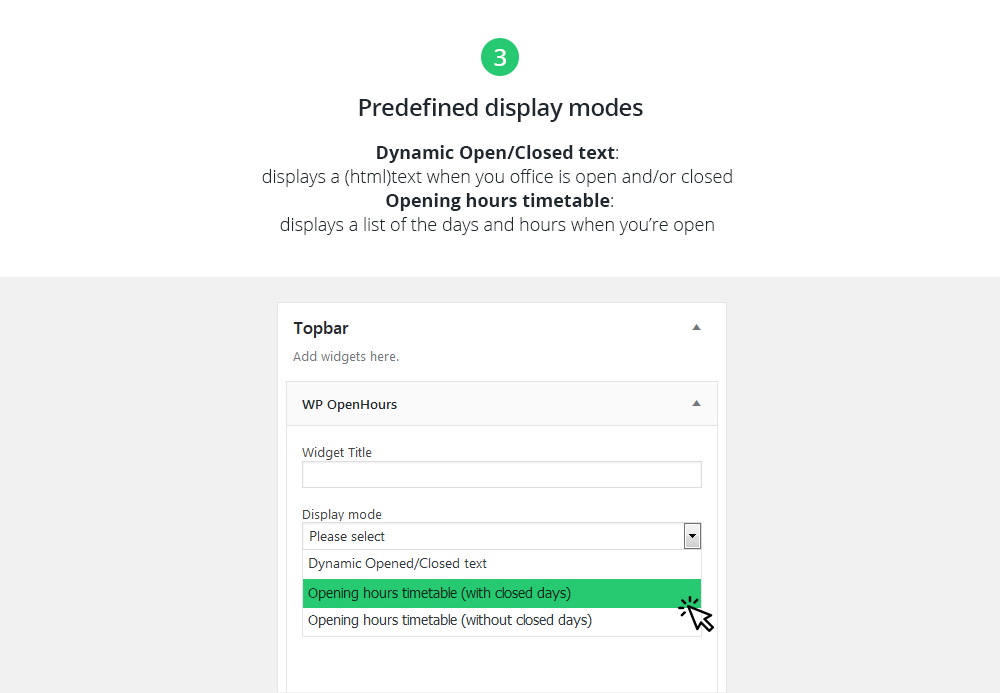Screen dimensions: 1000x693
Task: Click the 'Display mode' field label
Action: click(x=342, y=515)
